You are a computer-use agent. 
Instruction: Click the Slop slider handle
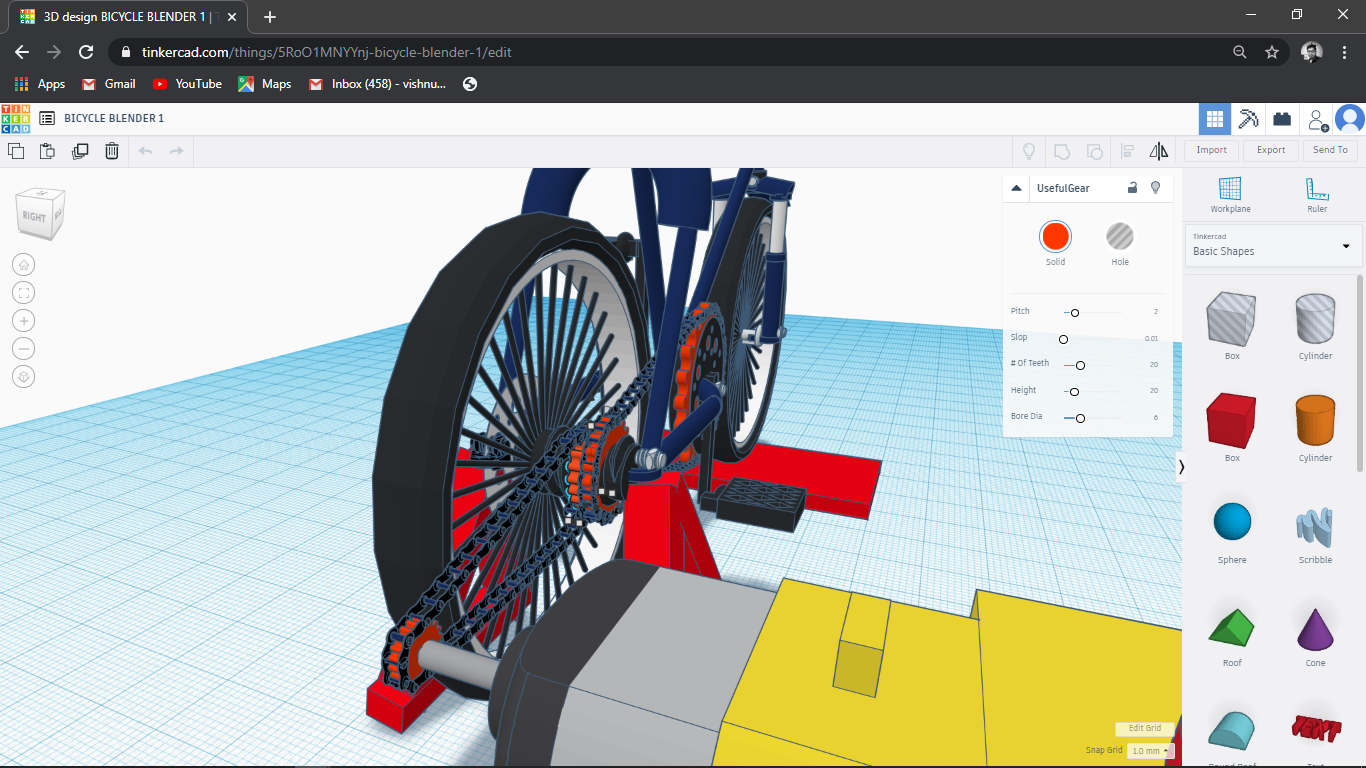coord(1064,339)
